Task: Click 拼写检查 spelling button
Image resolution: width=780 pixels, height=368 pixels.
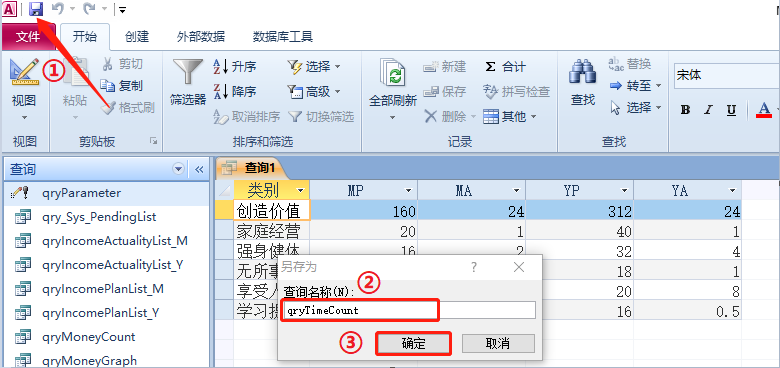Action: point(516,92)
